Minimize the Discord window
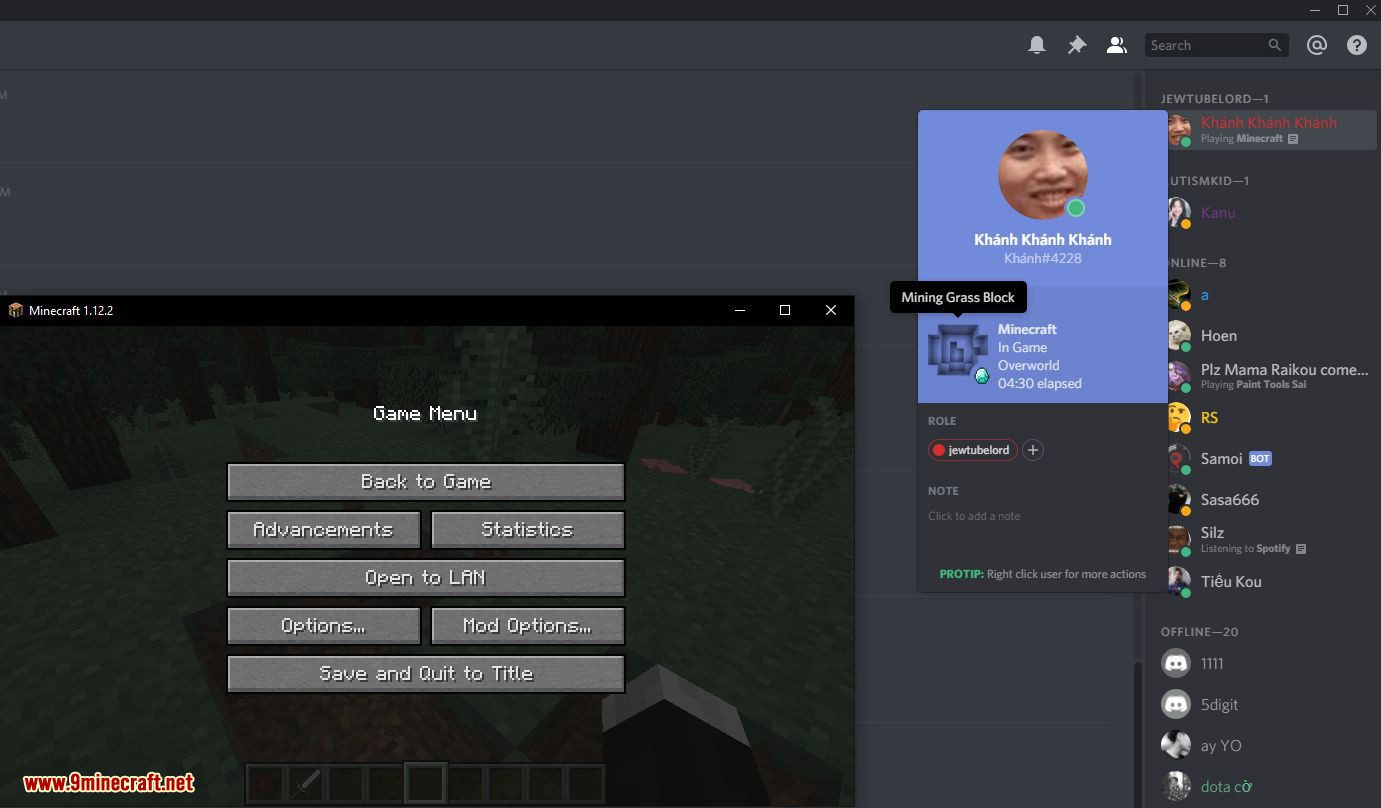This screenshot has width=1381, height=808. pyautogui.click(x=1313, y=10)
